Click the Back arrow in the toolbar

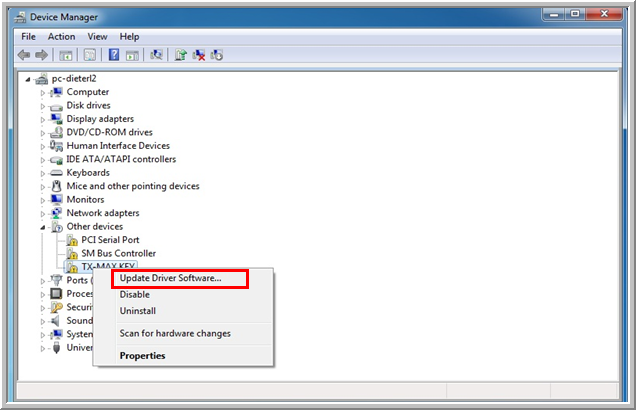[23, 55]
